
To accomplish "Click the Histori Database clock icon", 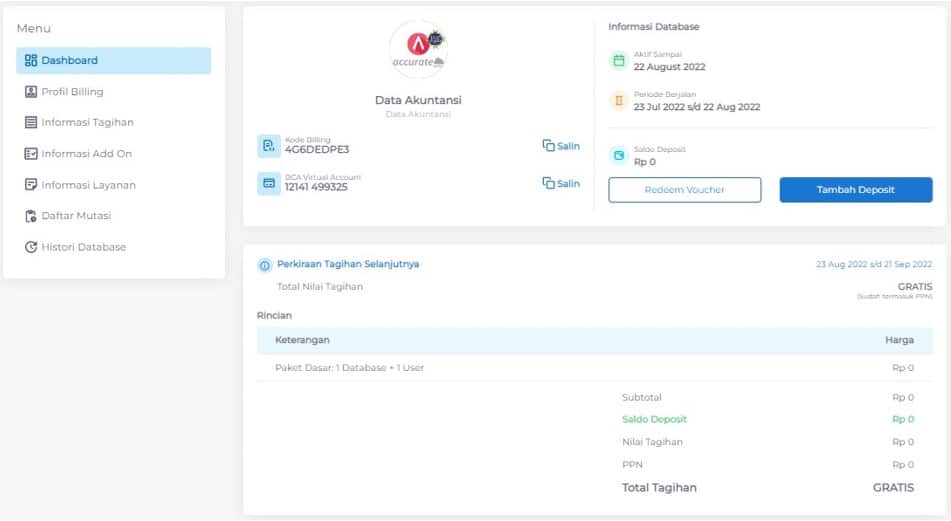I will (x=31, y=247).
